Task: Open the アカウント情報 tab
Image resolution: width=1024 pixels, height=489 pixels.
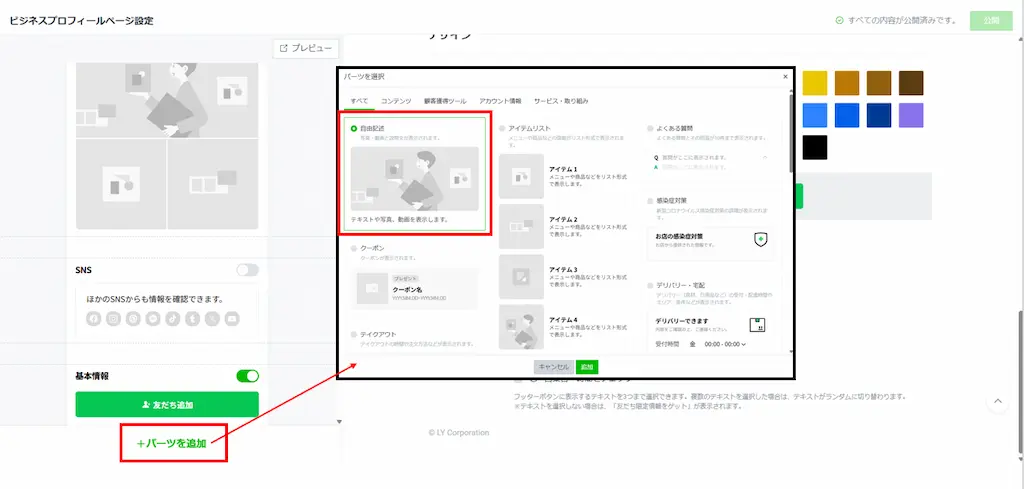Action: 500,101
